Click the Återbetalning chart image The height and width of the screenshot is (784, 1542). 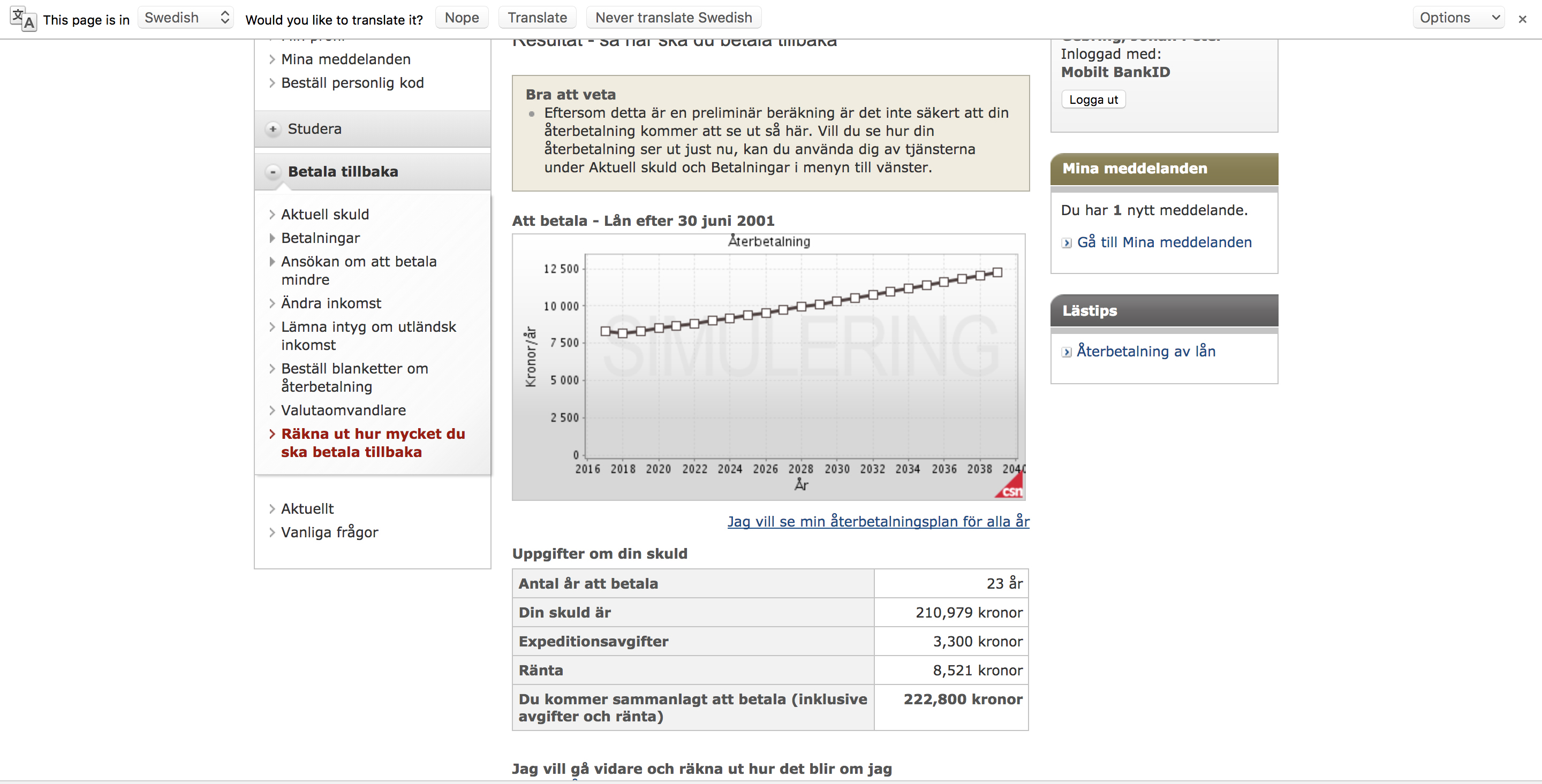coord(769,367)
